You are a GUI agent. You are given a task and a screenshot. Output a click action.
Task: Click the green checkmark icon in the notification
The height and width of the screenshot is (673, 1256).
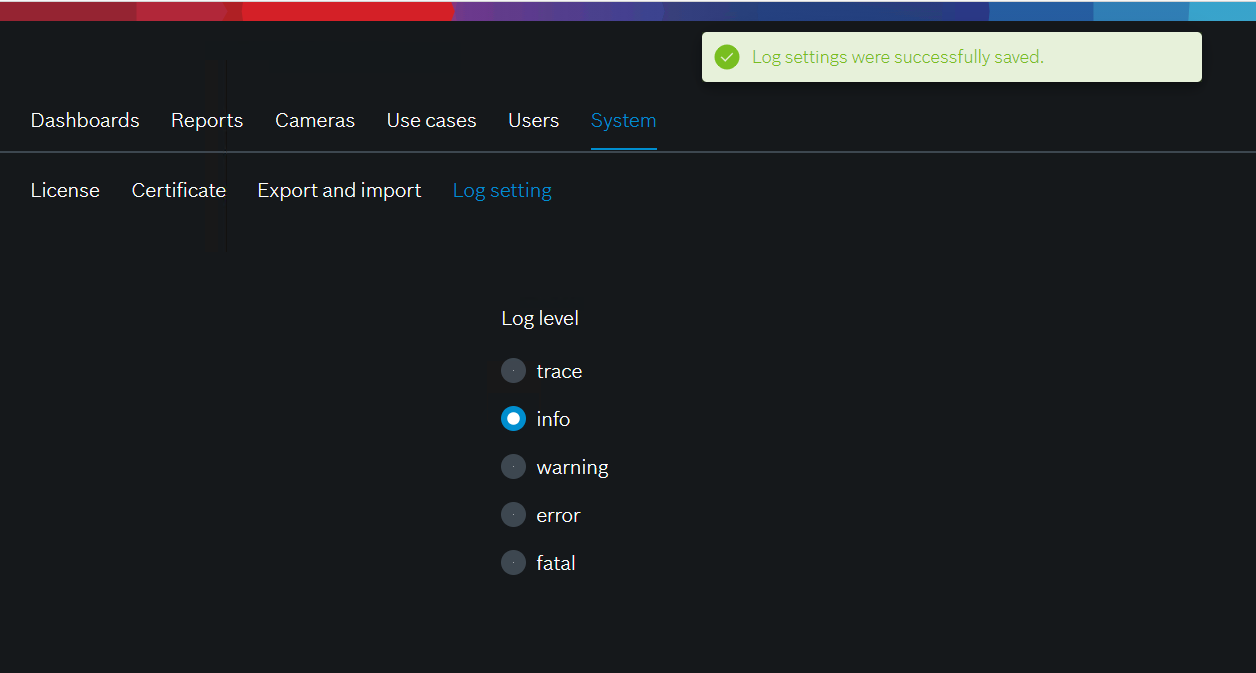click(x=727, y=57)
